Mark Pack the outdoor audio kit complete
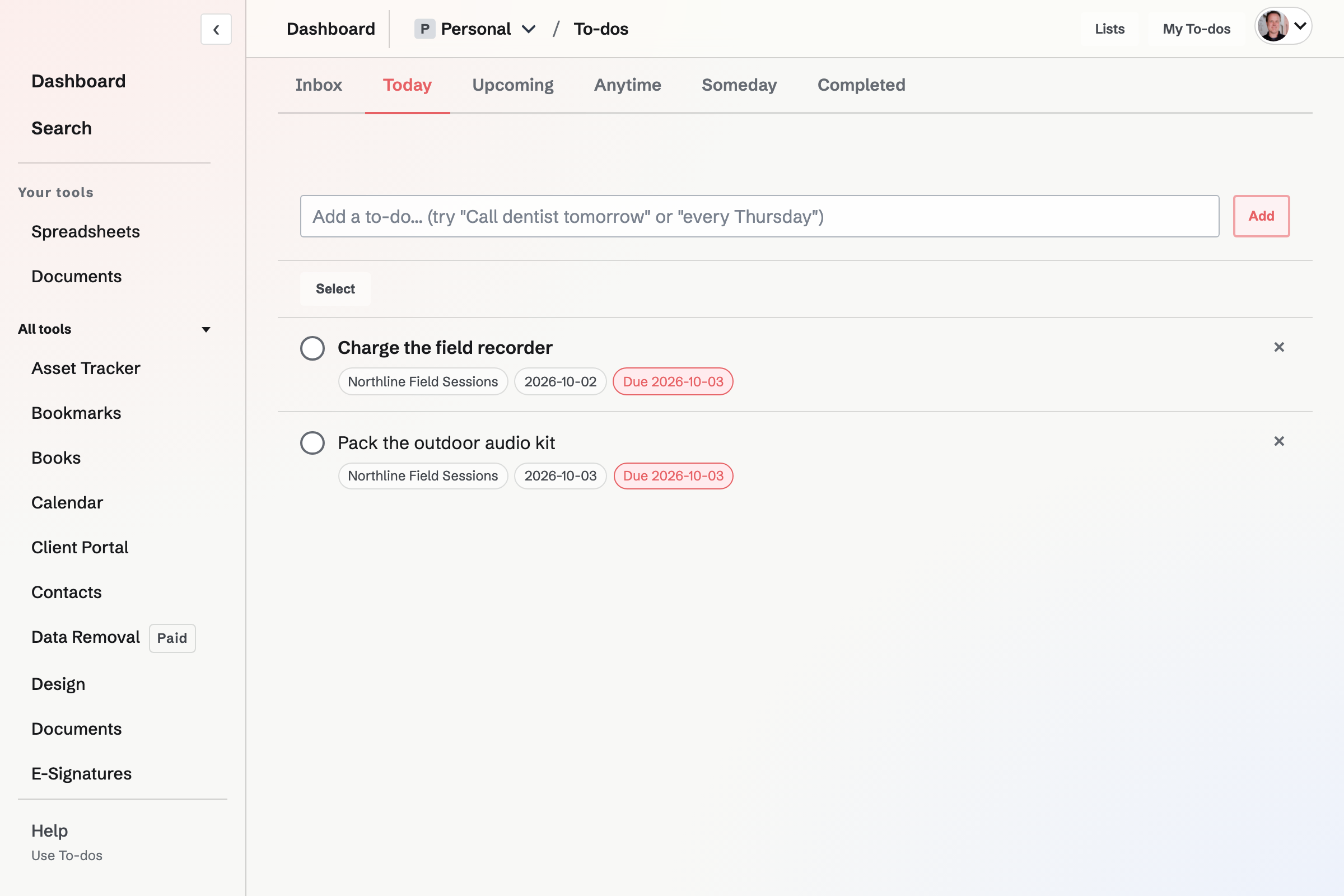The width and height of the screenshot is (1344, 896). (x=312, y=443)
